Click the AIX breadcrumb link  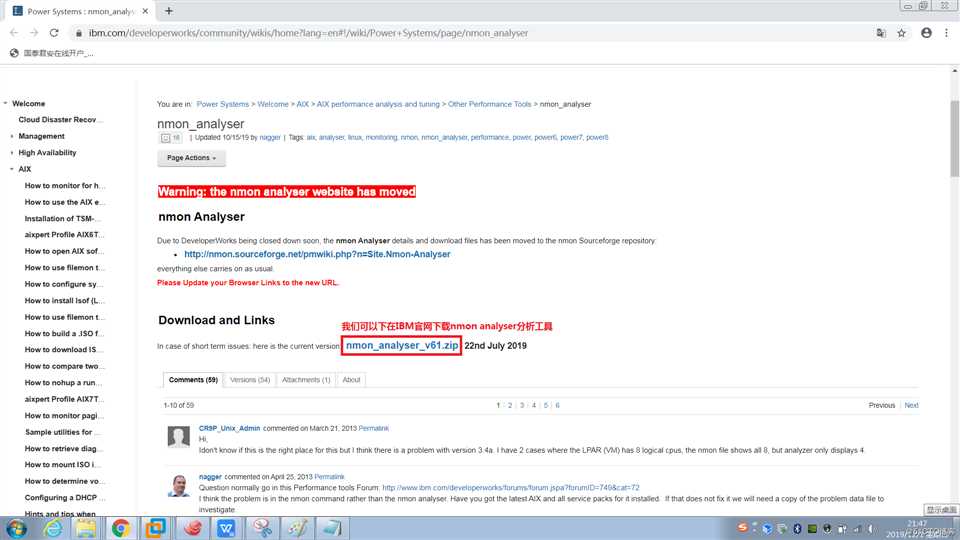302,104
